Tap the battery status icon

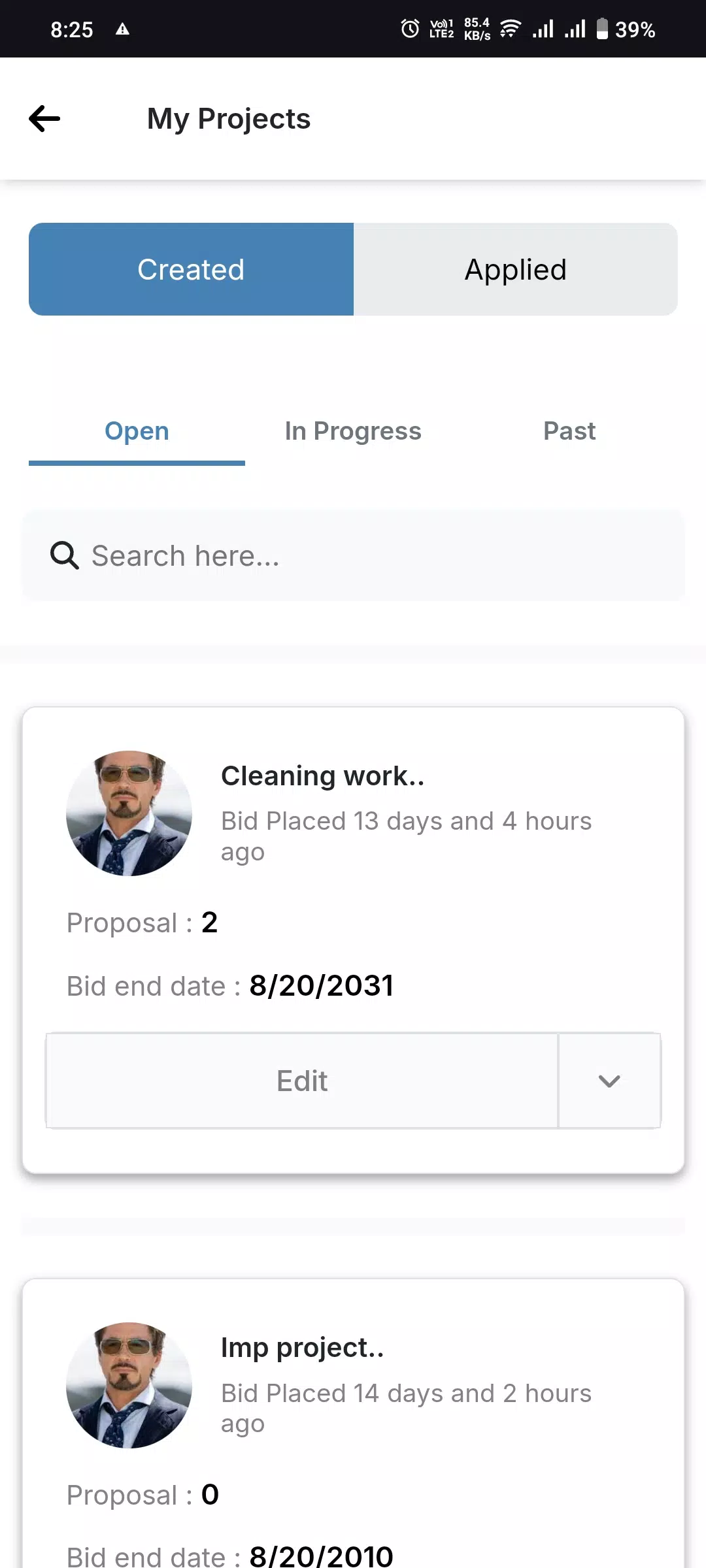(x=602, y=29)
